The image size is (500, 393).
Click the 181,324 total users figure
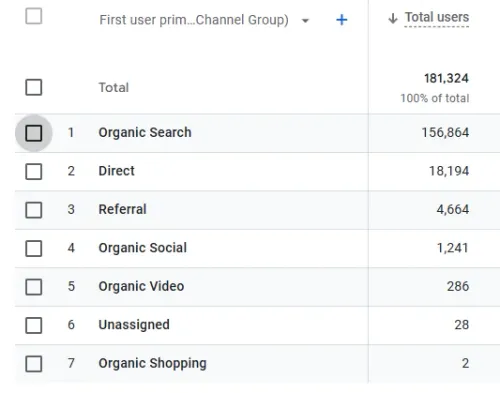446,79
